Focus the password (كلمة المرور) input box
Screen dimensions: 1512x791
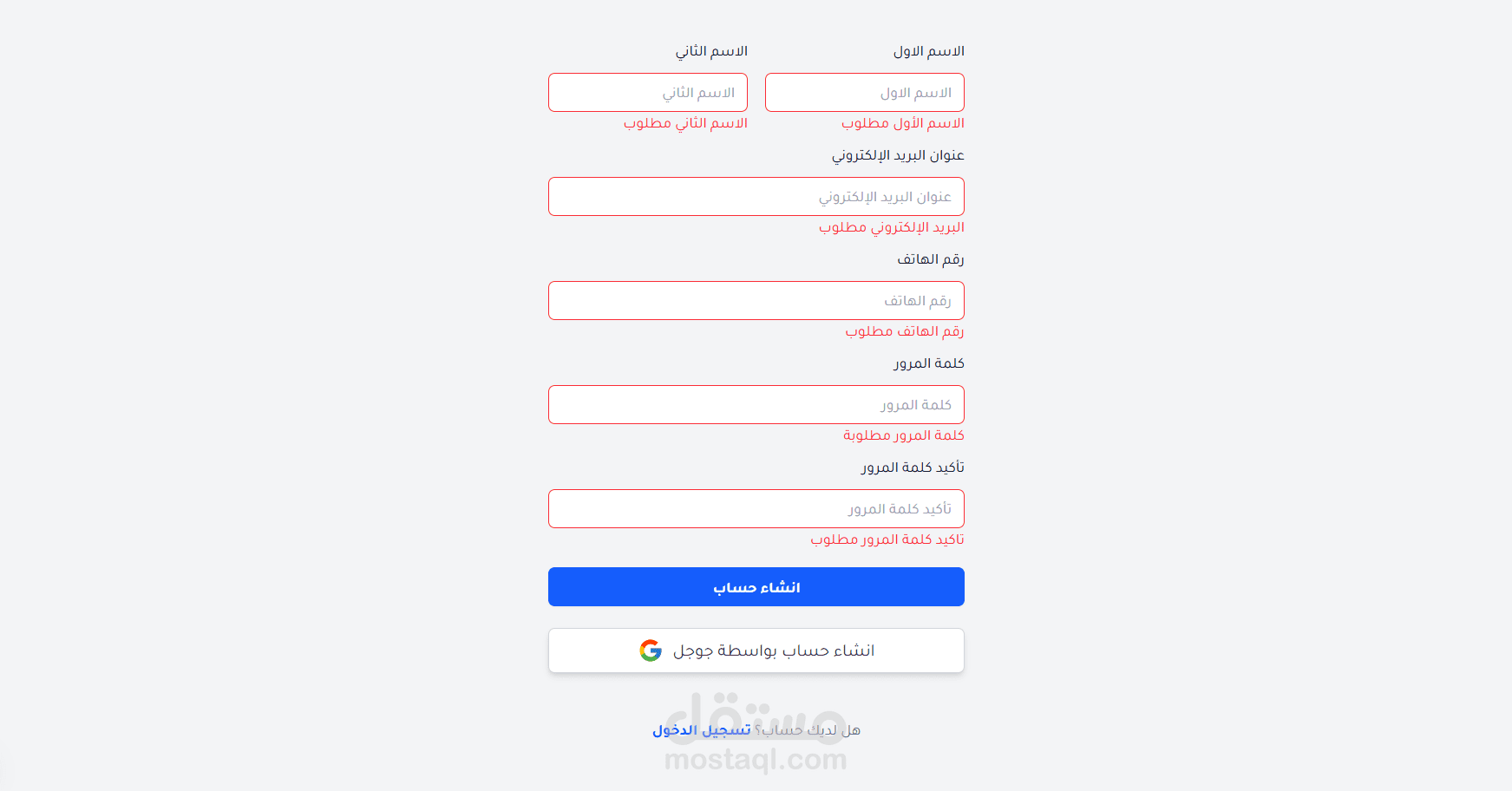tap(756, 405)
